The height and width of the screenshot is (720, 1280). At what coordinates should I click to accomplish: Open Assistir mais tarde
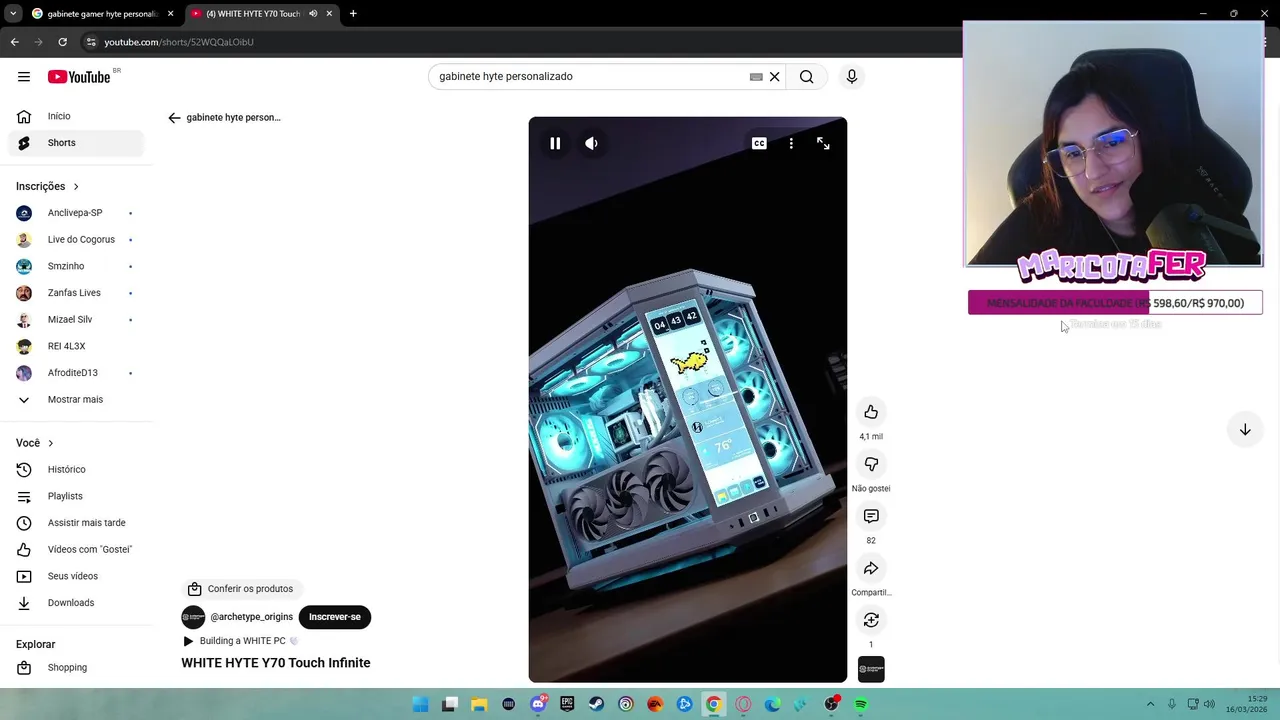pyautogui.click(x=76, y=523)
